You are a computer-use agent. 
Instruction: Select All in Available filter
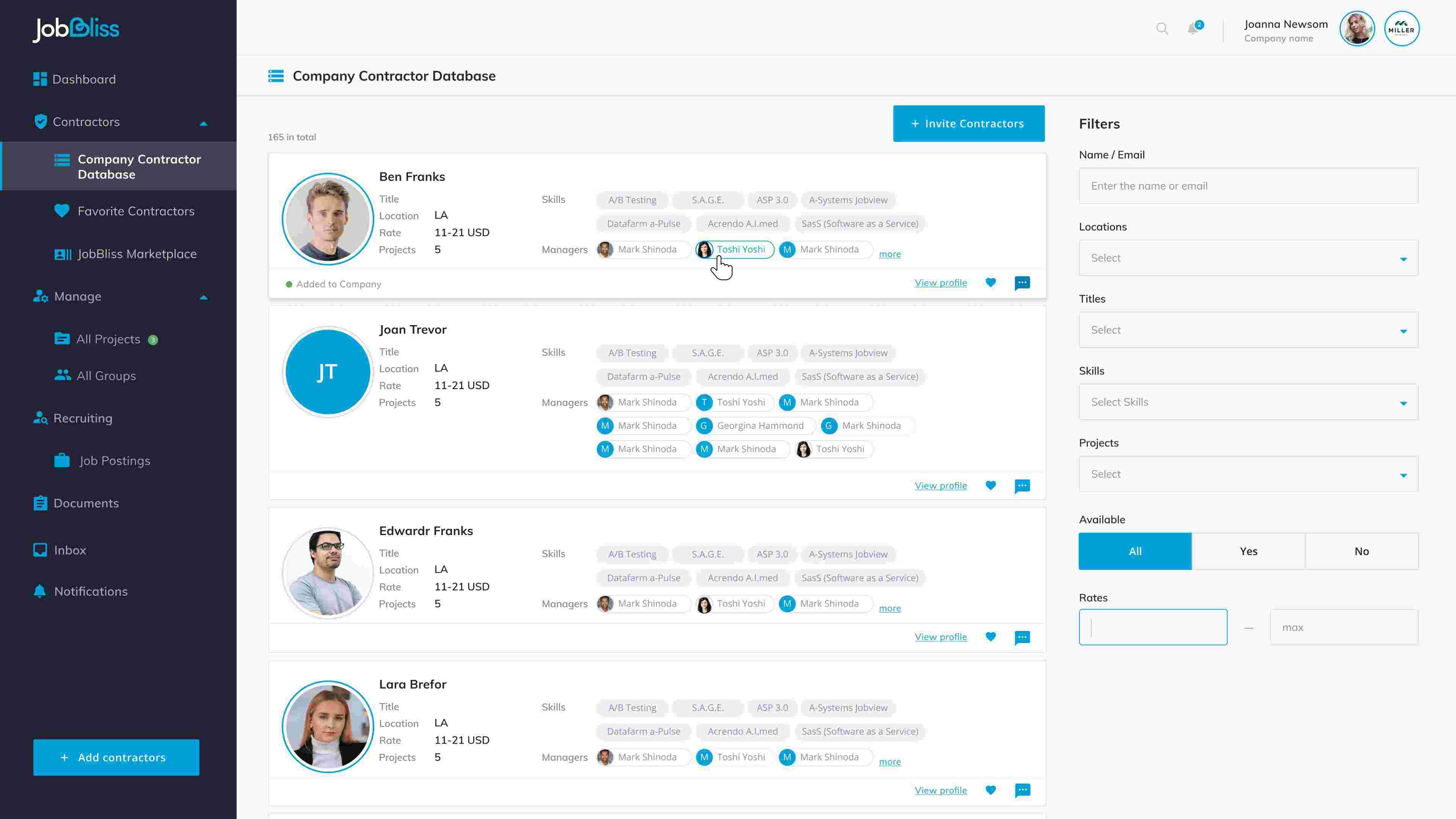click(1134, 551)
